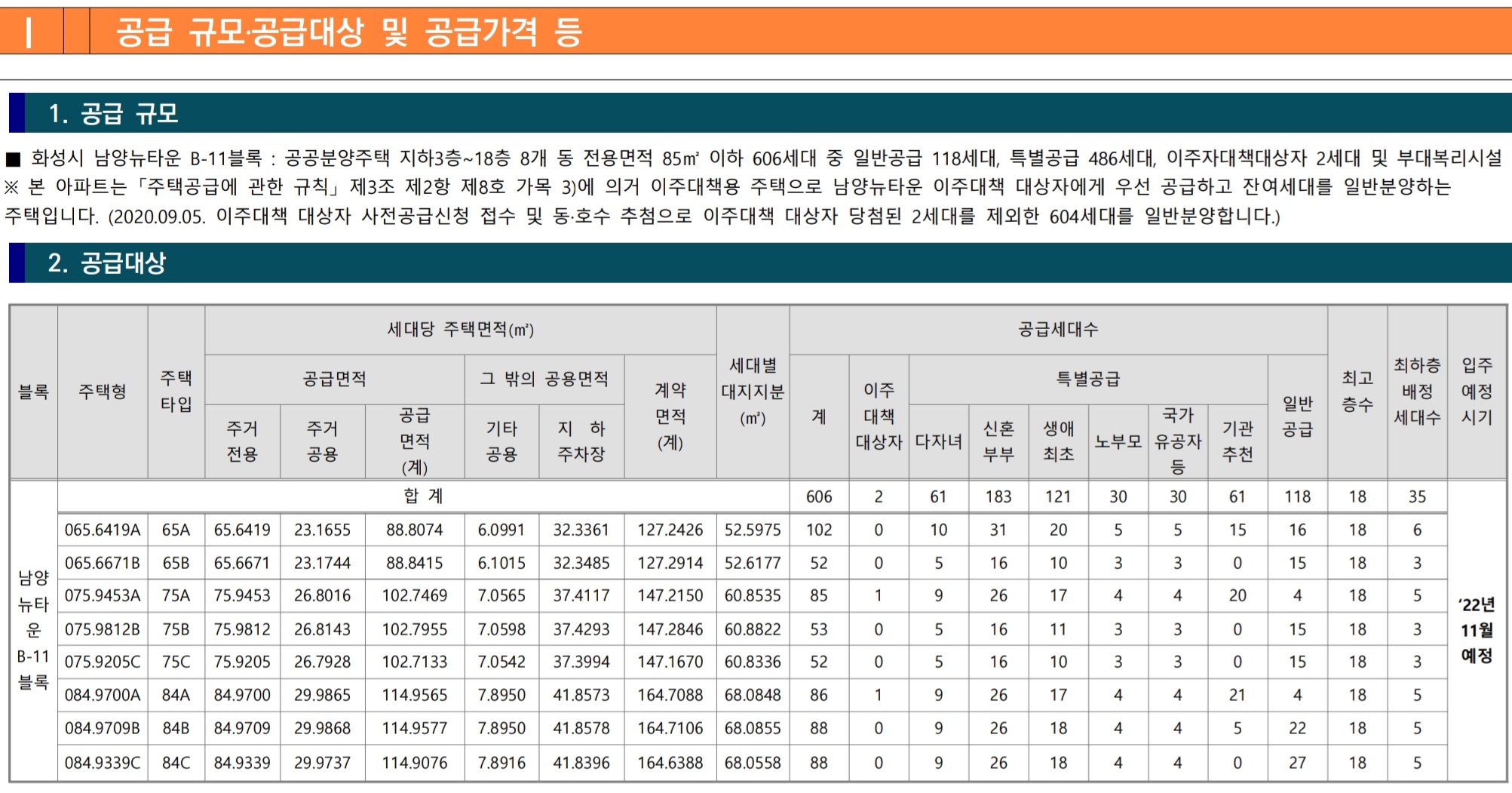The image size is (1512, 793).
Task: Click the 공급면적 value 88.8415
Action: click(415, 564)
